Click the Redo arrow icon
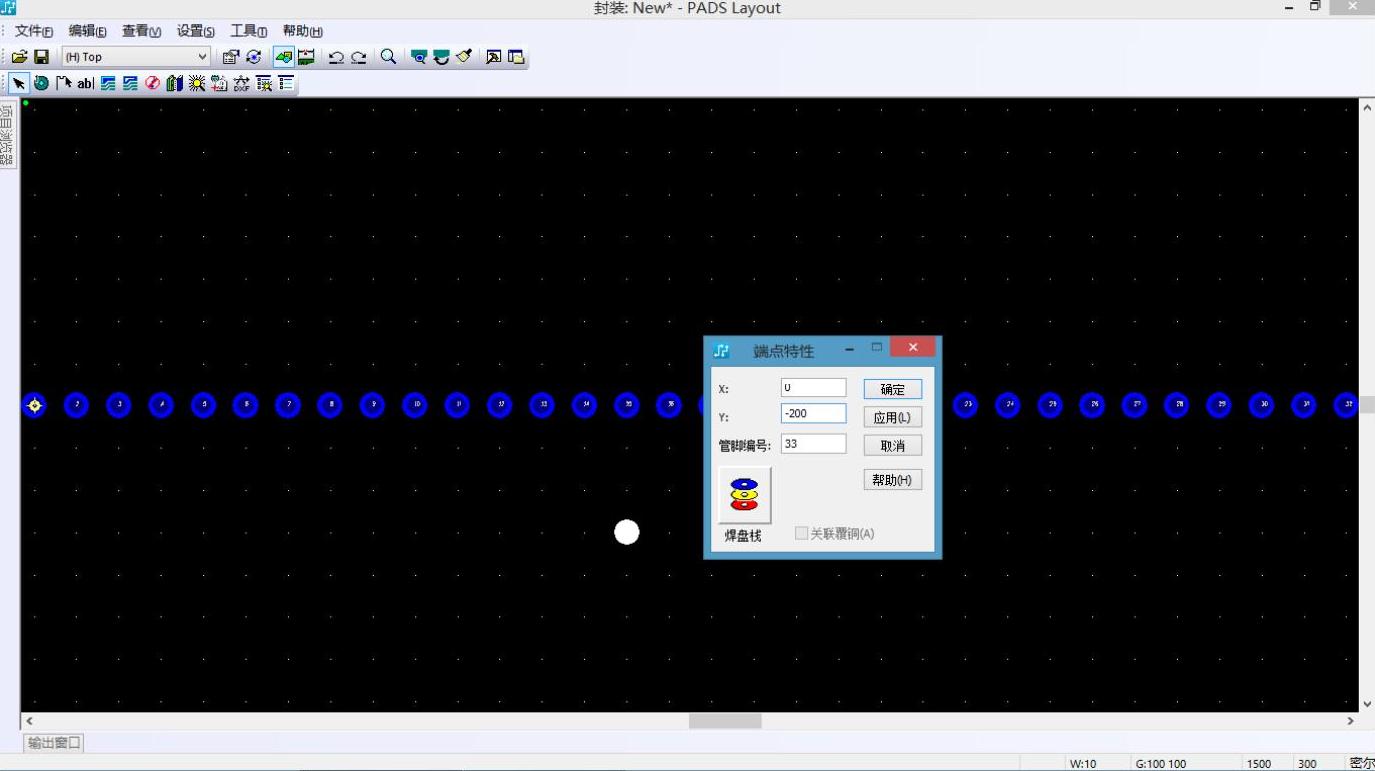The height and width of the screenshot is (771, 1375). [358, 57]
